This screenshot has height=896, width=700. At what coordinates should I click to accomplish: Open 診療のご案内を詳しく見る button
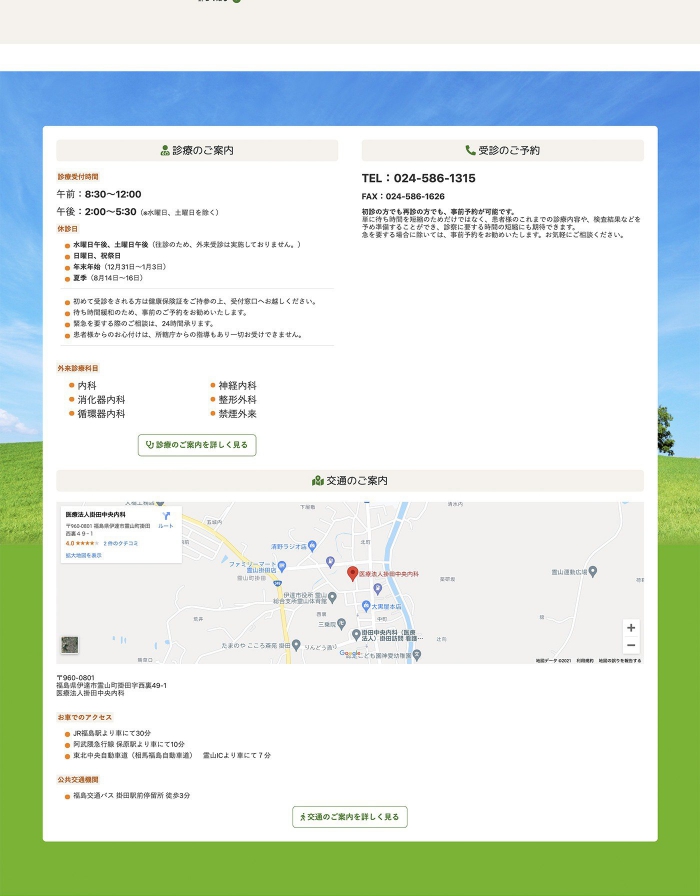[197, 445]
